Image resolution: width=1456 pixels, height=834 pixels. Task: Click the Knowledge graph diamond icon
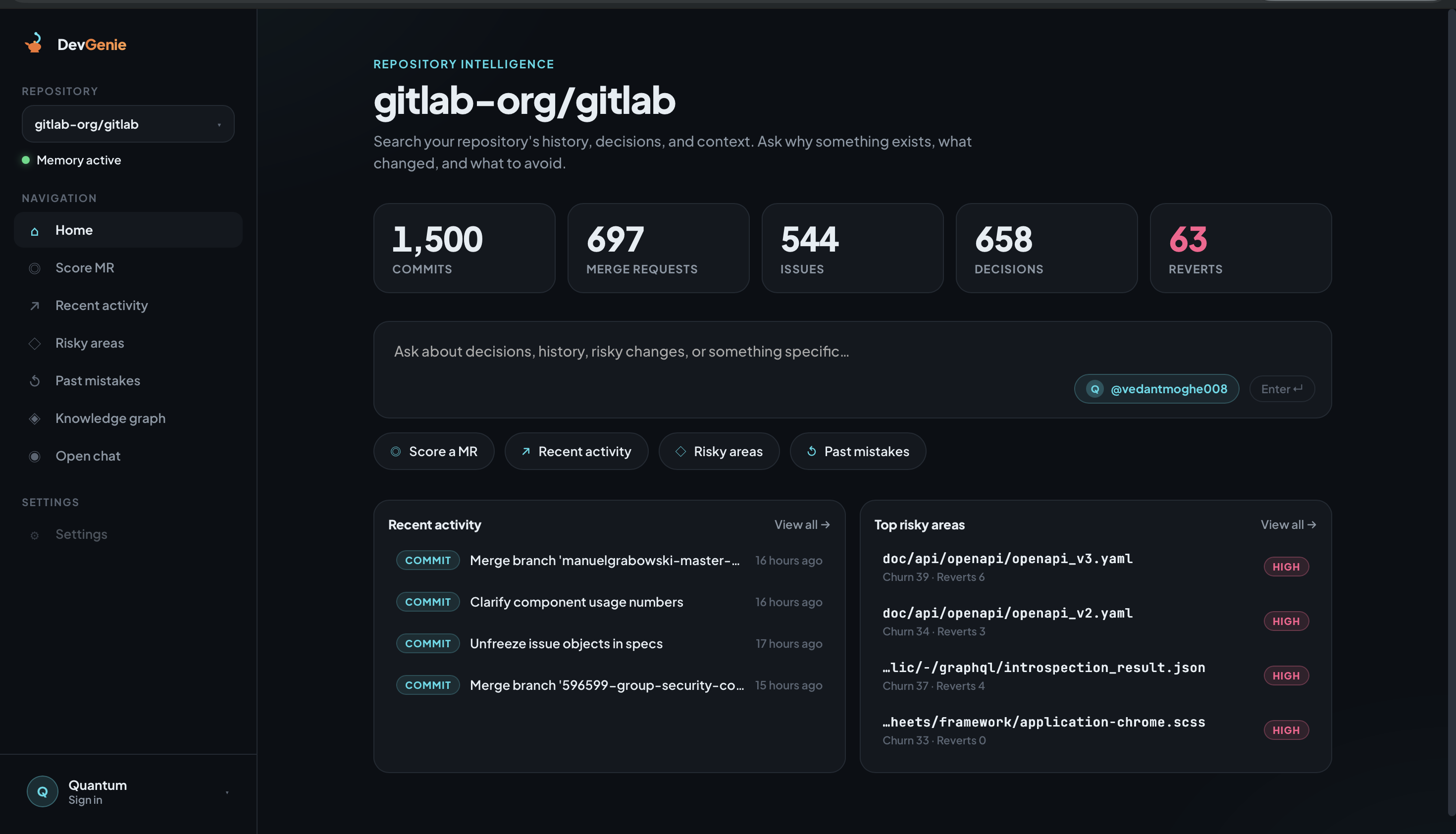[34, 418]
